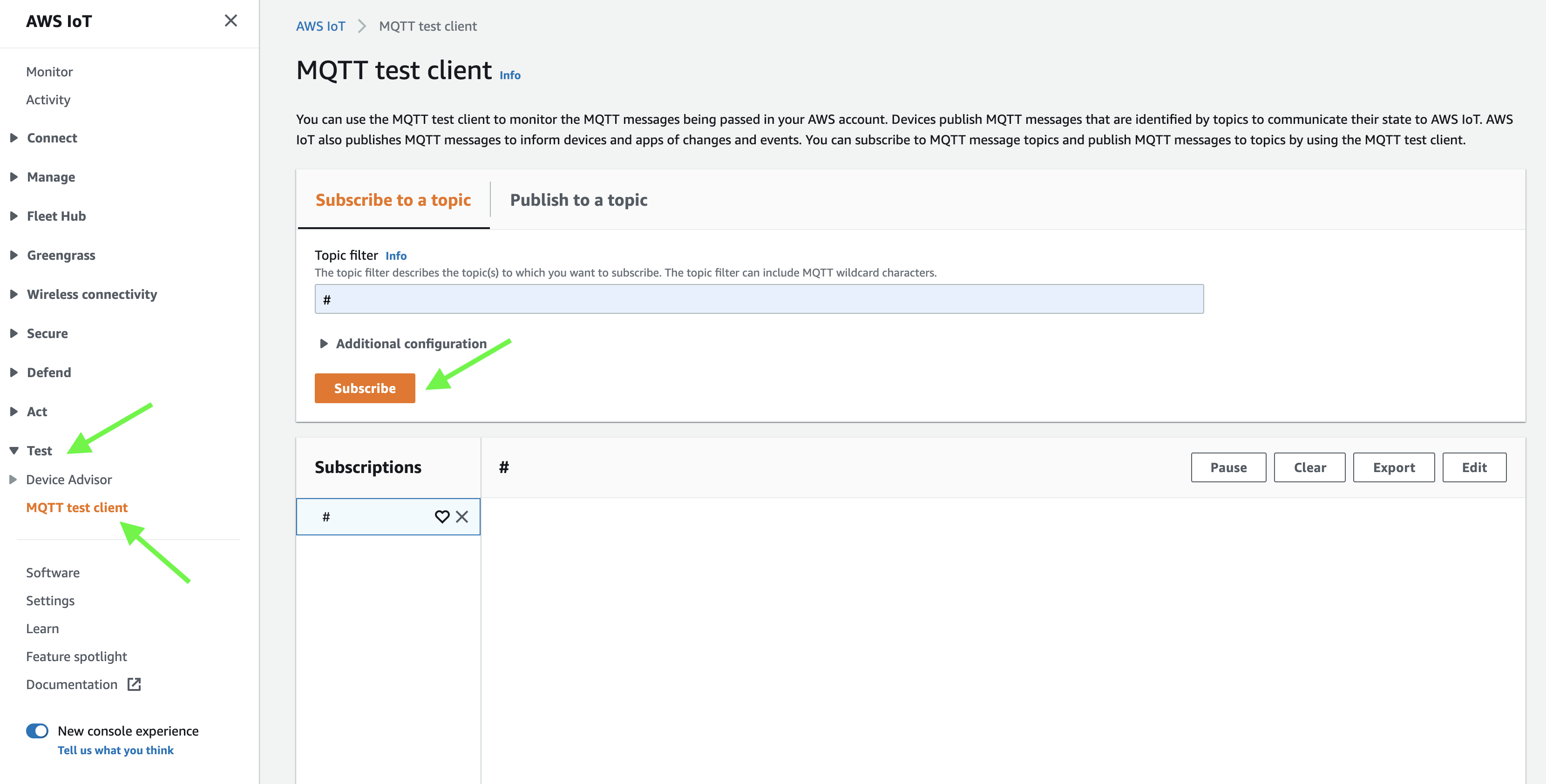Open the AWS IoT breadcrumb link
Screen dimensions: 1546x784
[x=320, y=26]
